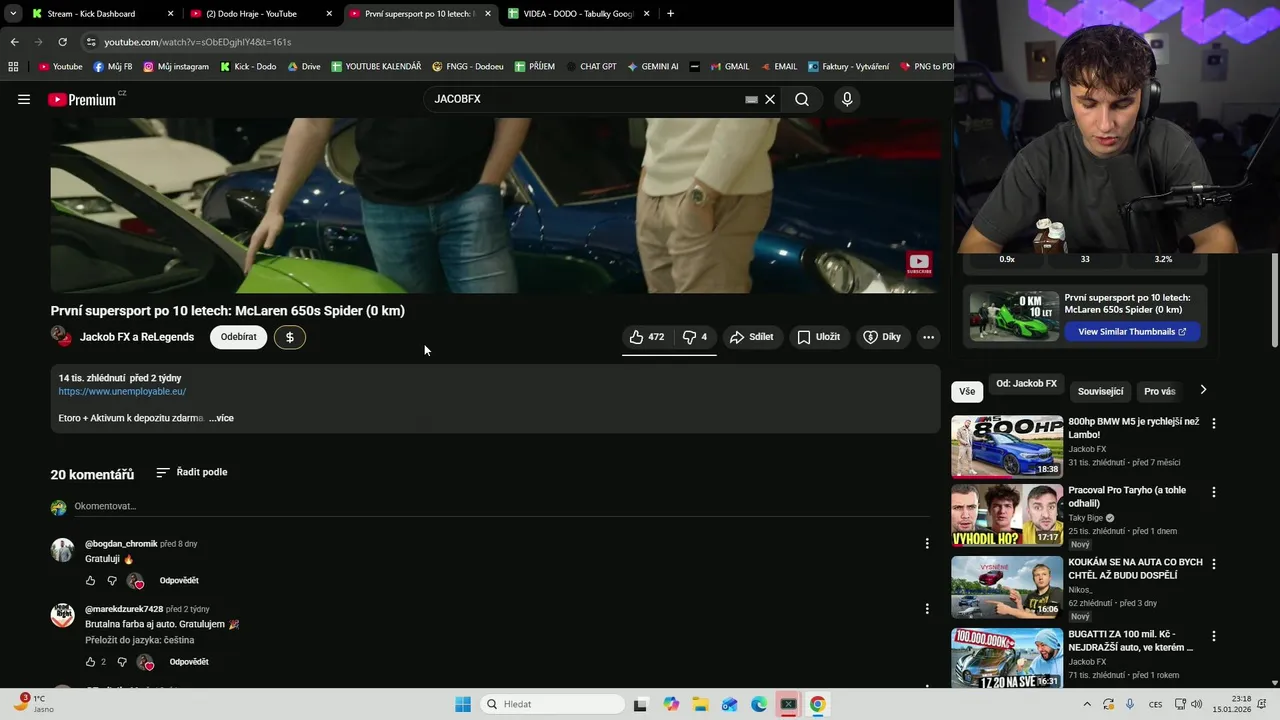Save video with Uložit button

pyautogui.click(x=818, y=337)
